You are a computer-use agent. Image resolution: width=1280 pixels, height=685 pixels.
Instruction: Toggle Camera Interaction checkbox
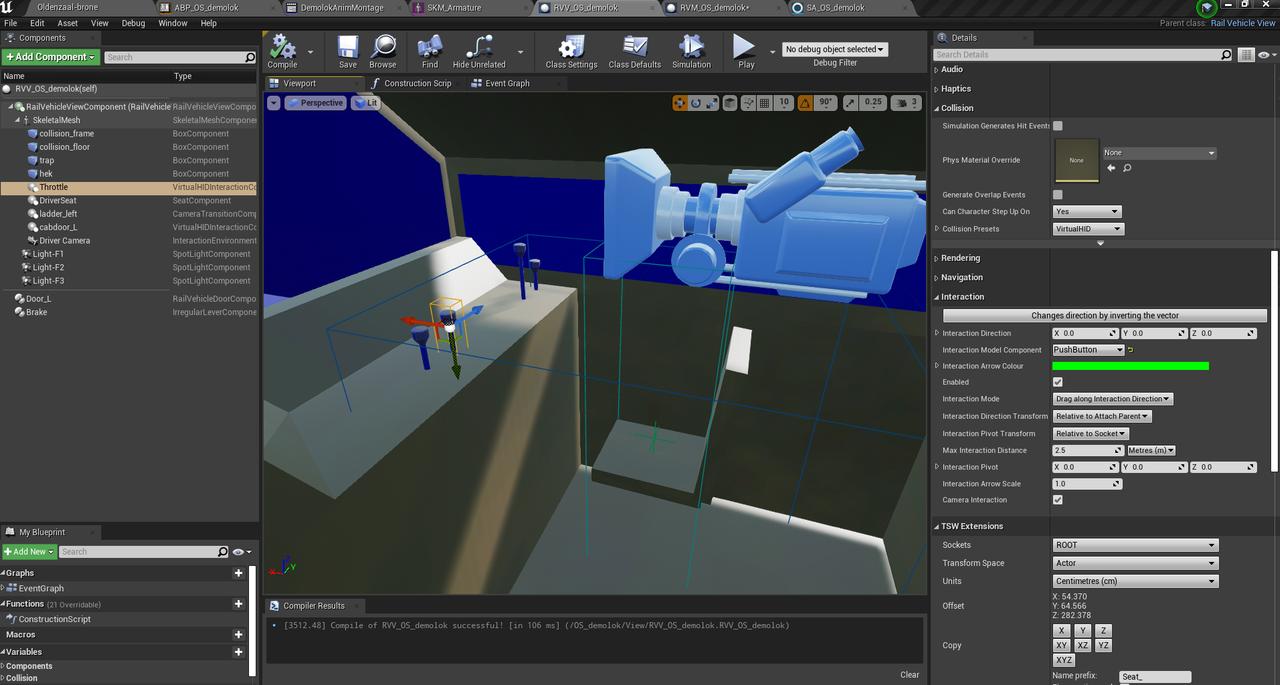1058,500
